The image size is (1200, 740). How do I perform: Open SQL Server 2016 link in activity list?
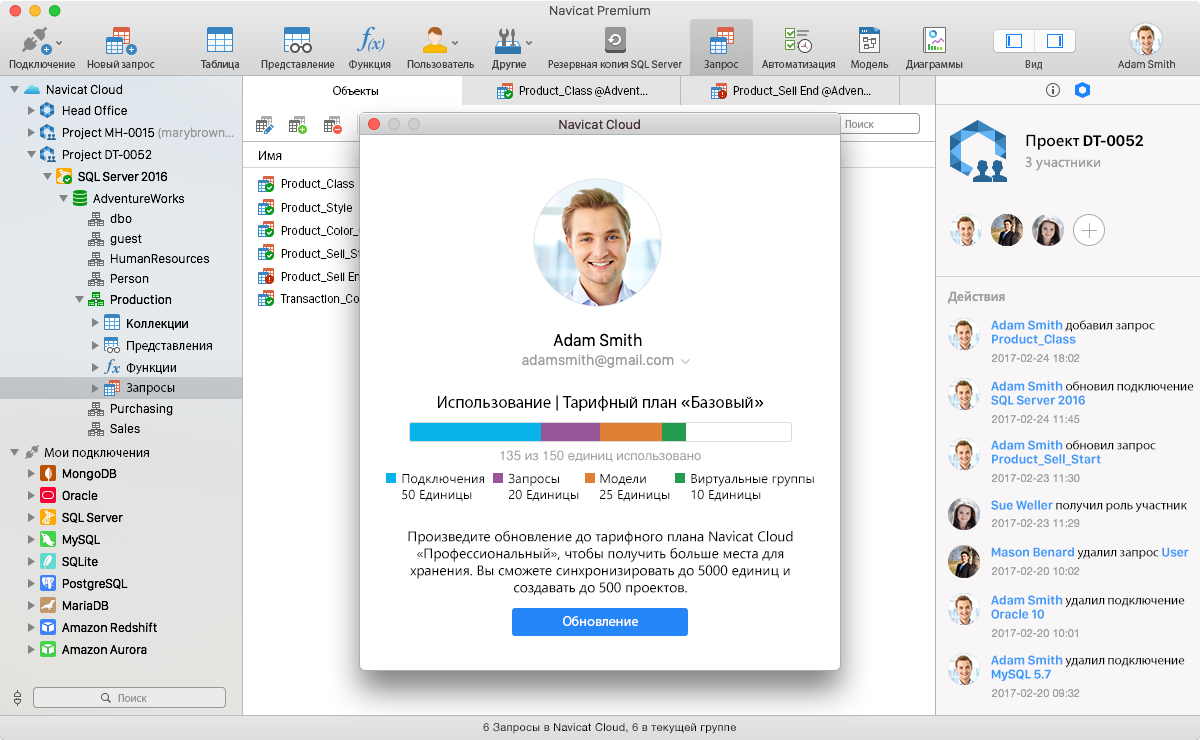1038,400
